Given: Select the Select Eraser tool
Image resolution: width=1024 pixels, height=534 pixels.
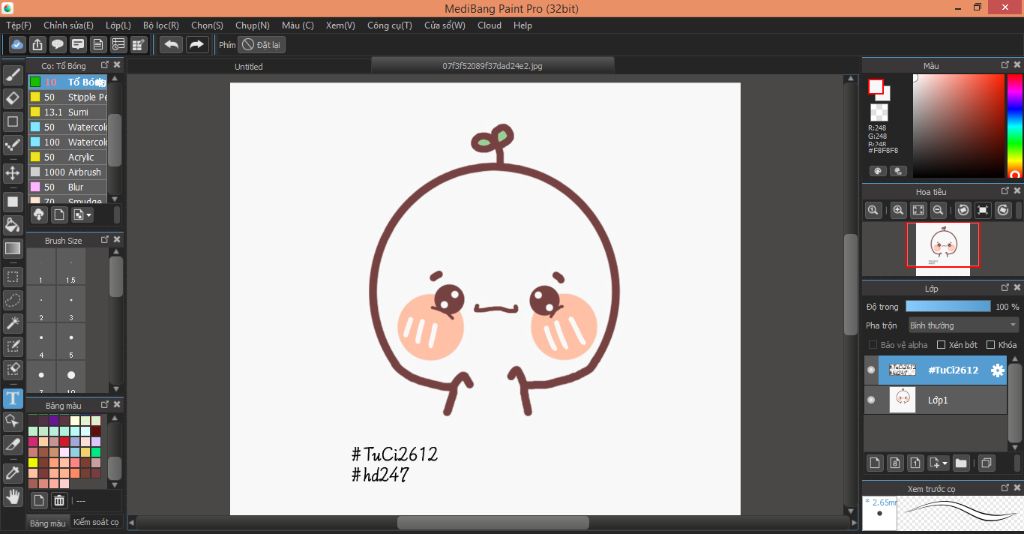Looking at the screenshot, I should pos(12,369).
